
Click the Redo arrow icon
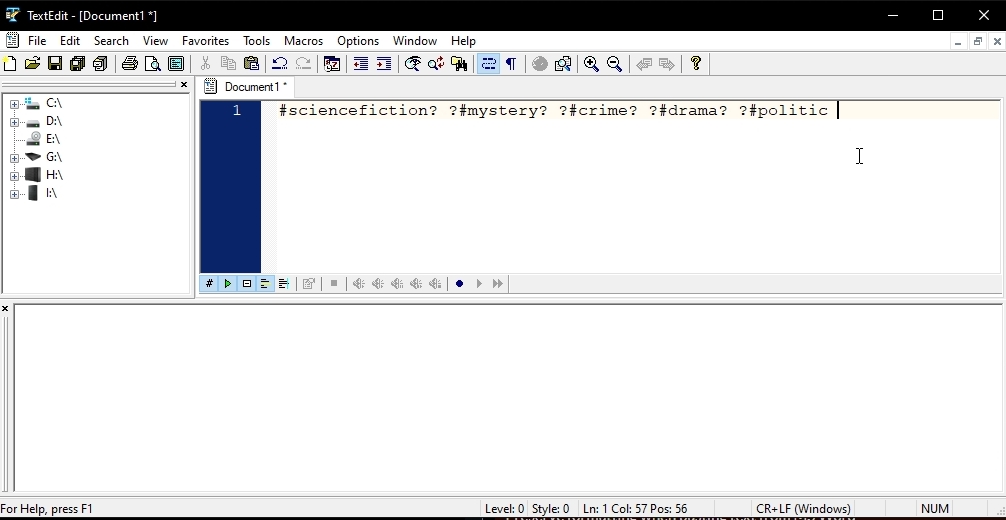pos(303,64)
